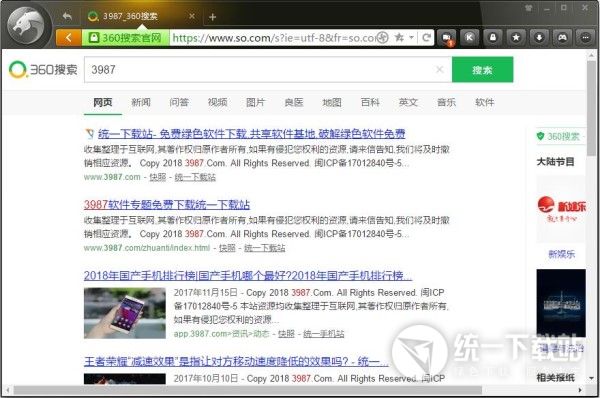Click the 360搜索官网 site identity badge
This screenshot has width=600, height=398.
(x=125, y=38)
